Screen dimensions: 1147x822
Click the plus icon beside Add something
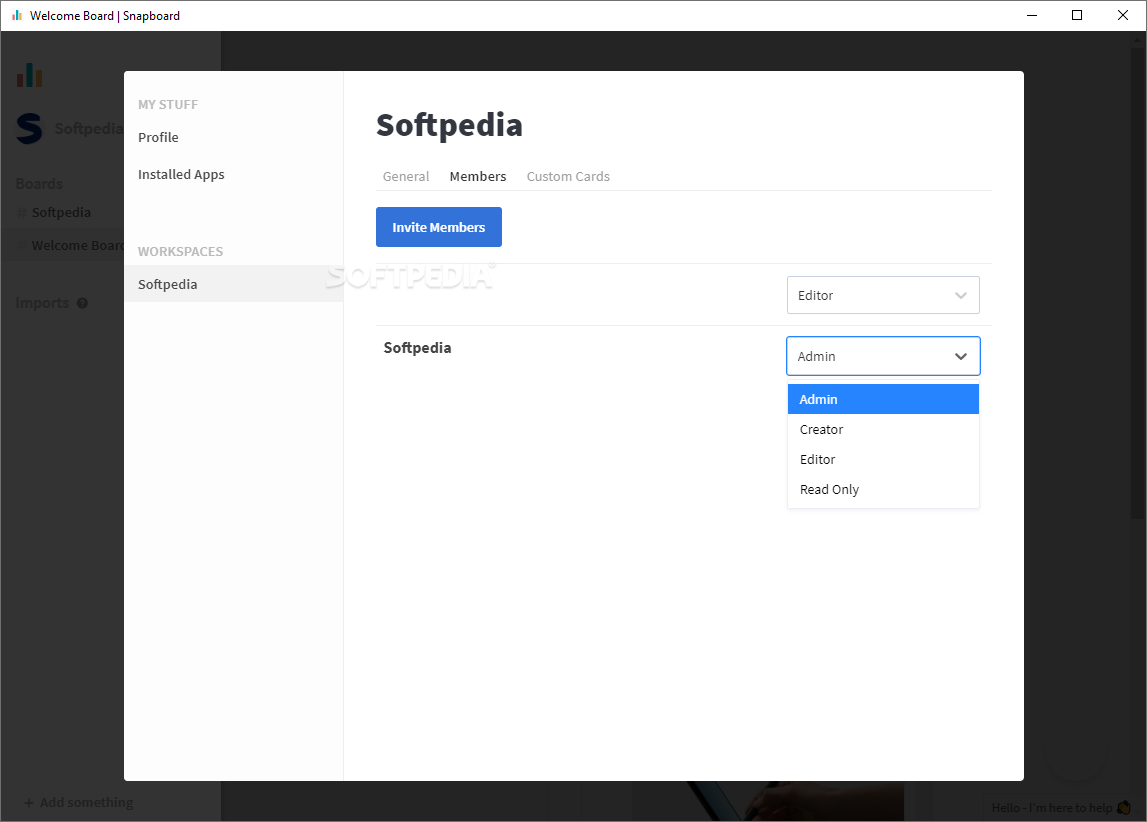[x=29, y=803]
